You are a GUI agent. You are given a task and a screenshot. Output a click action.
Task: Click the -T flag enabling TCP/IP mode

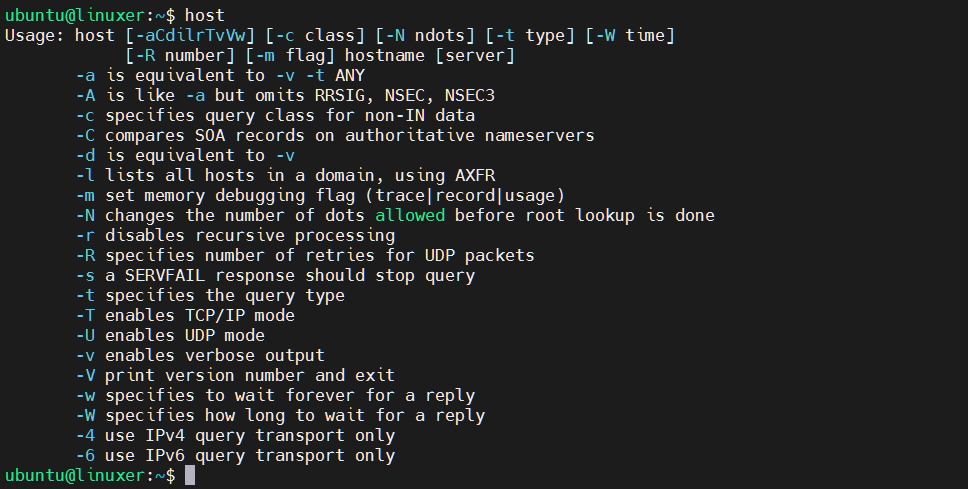(x=85, y=315)
